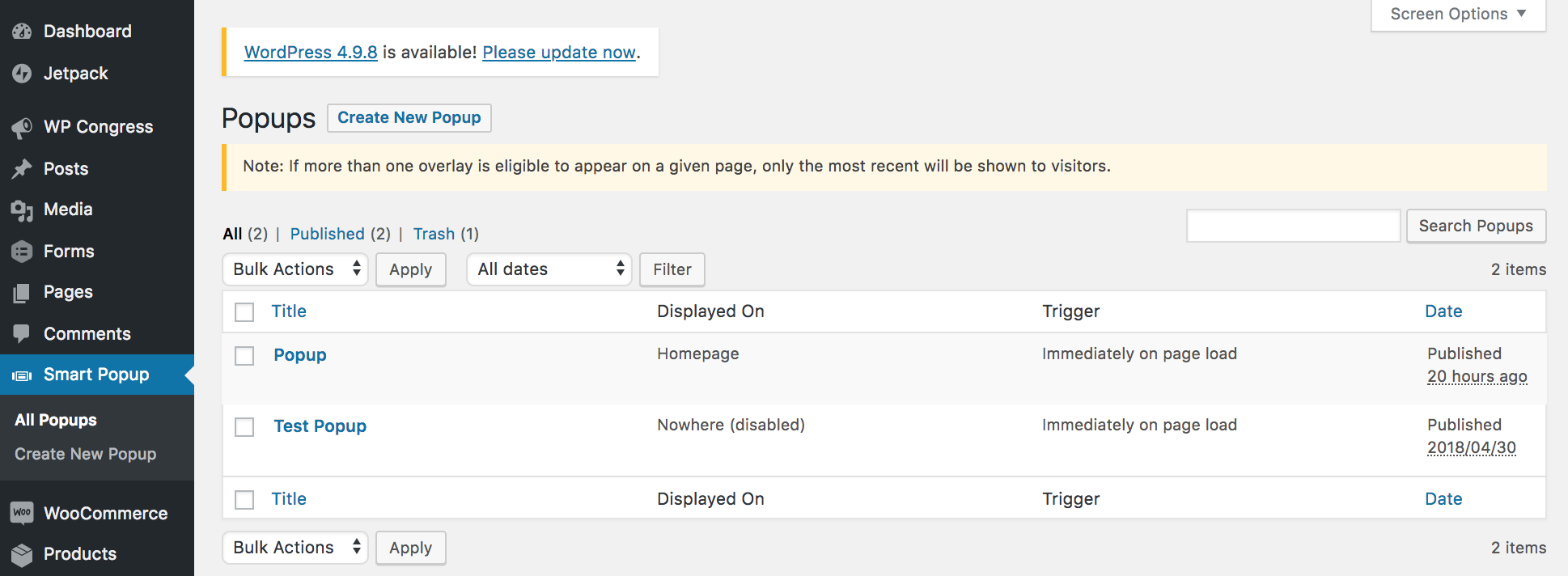
Task: Click the Comments speech bubble icon
Action: (x=22, y=333)
